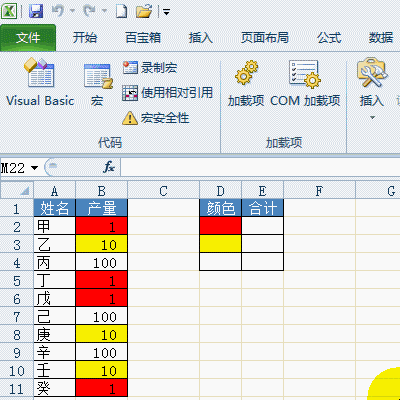Open a file with the folder icon
Viewport: 400px width, 400px height.
coord(144,11)
